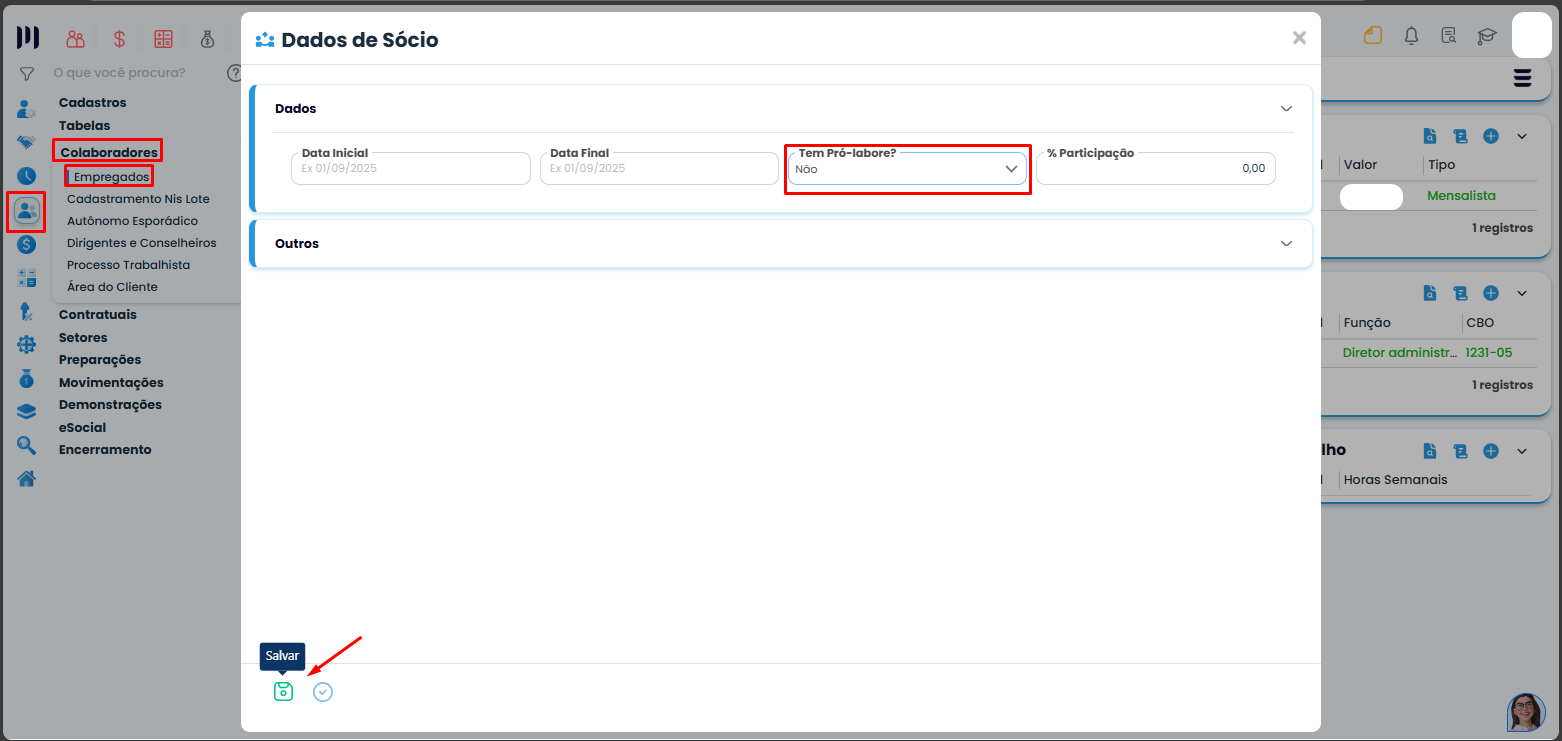The width and height of the screenshot is (1562, 741).
Task: Expand the Encerramento menu
Action: [x=105, y=449]
